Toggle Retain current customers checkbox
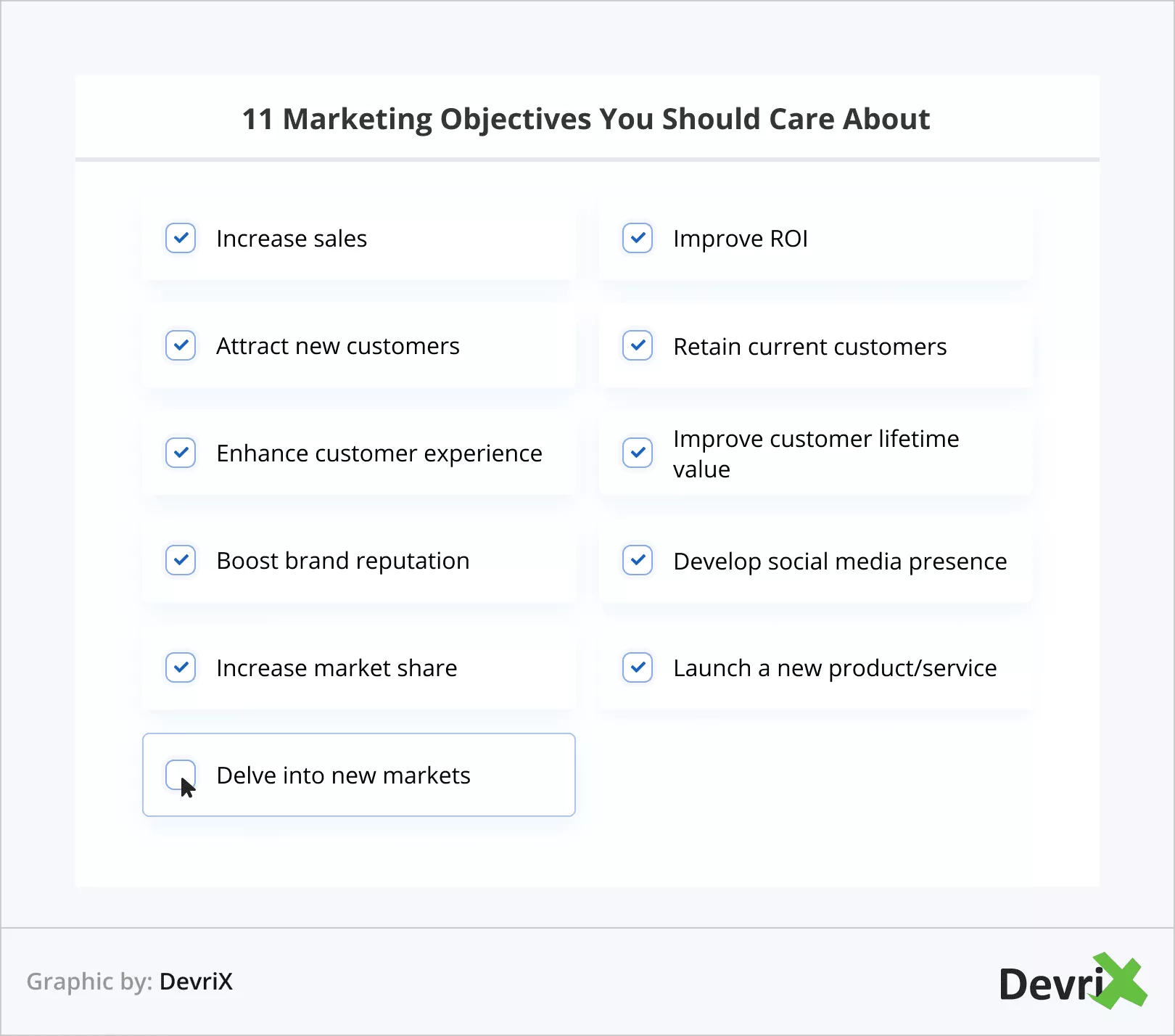1175x1036 pixels. click(638, 345)
